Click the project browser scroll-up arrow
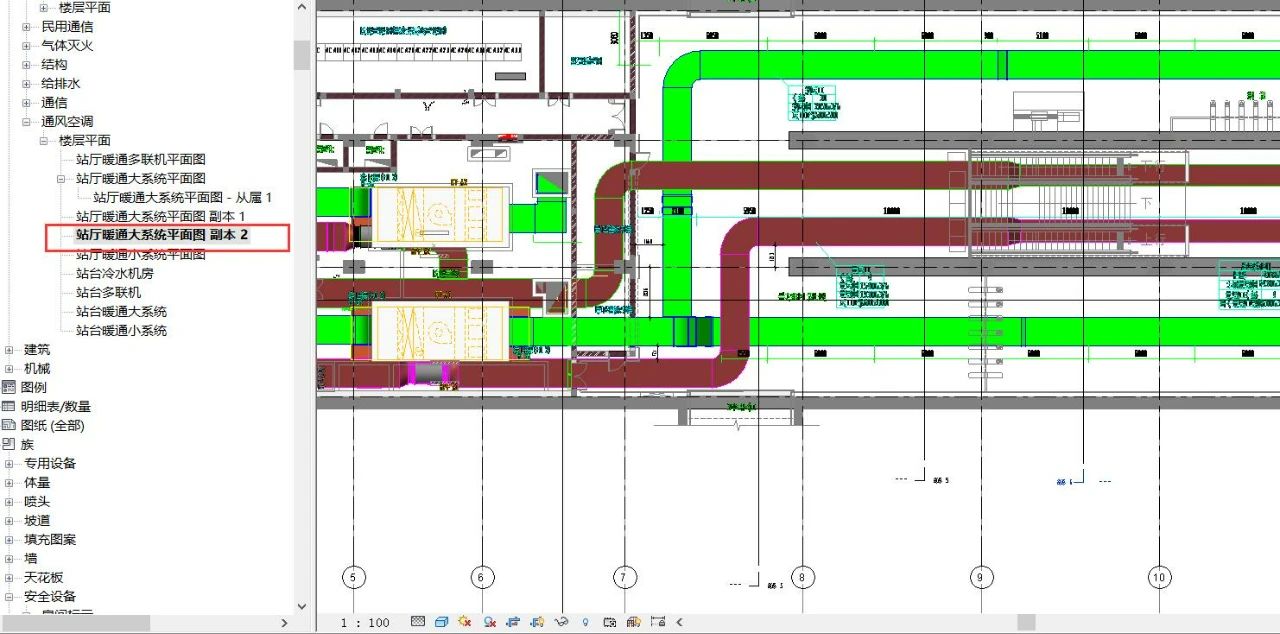Viewport: 1280px width, 634px height. click(x=302, y=7)
